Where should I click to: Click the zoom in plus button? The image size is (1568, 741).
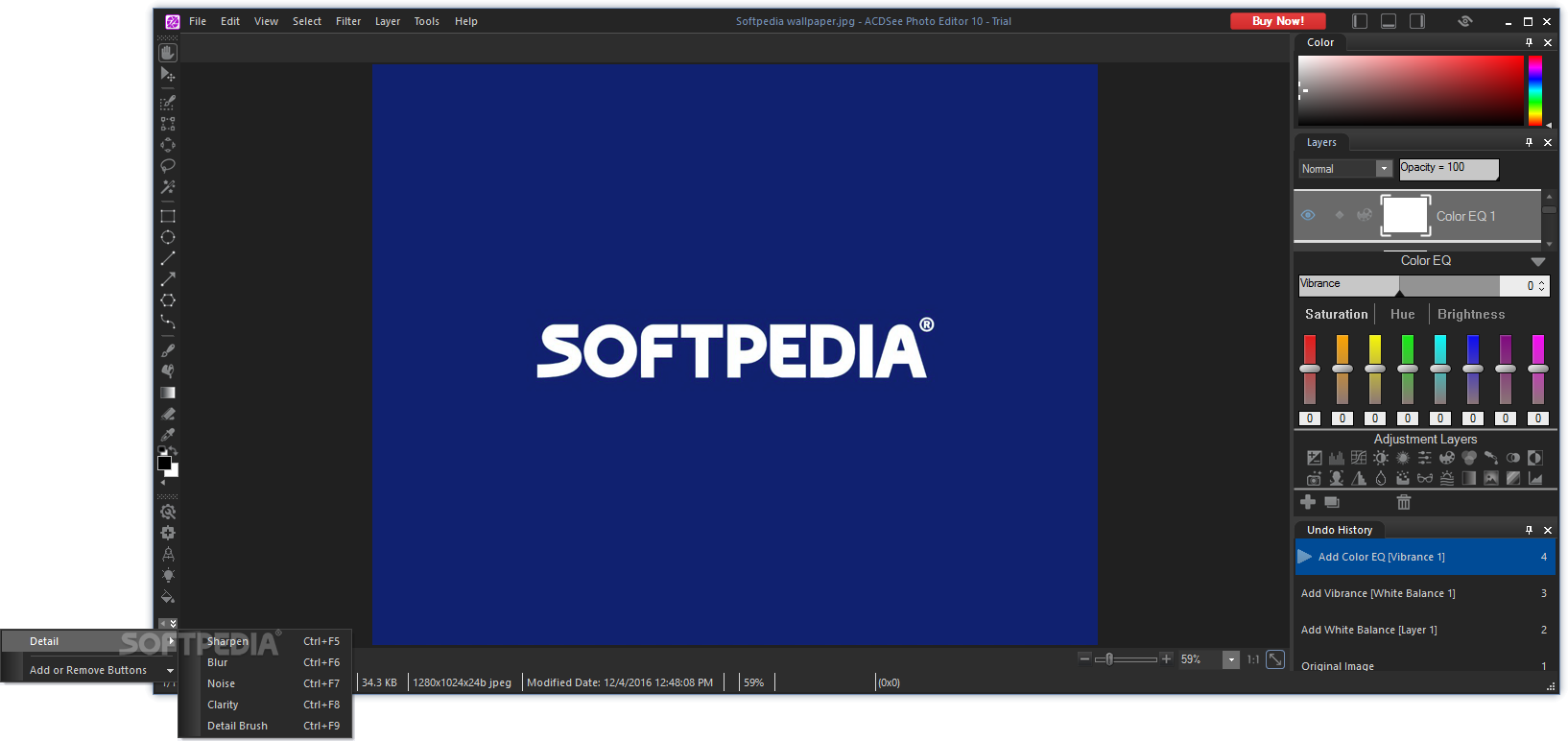[x=1166, y=658]
